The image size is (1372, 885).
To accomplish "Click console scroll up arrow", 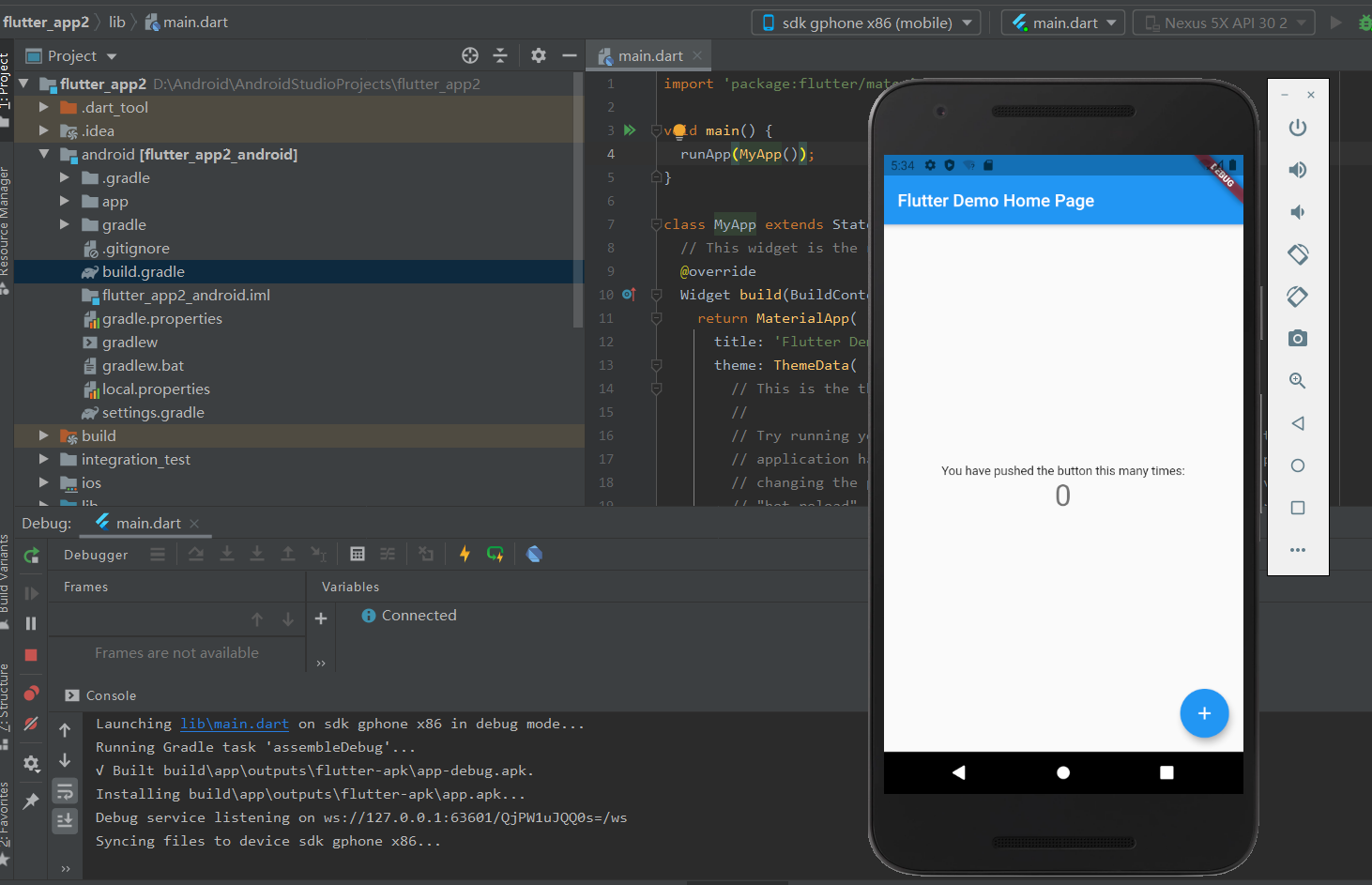I will [x=65, y=730].
